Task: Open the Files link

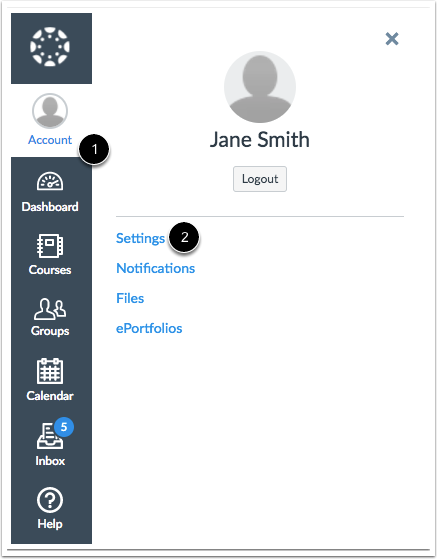Action: [x=130, y=298]
